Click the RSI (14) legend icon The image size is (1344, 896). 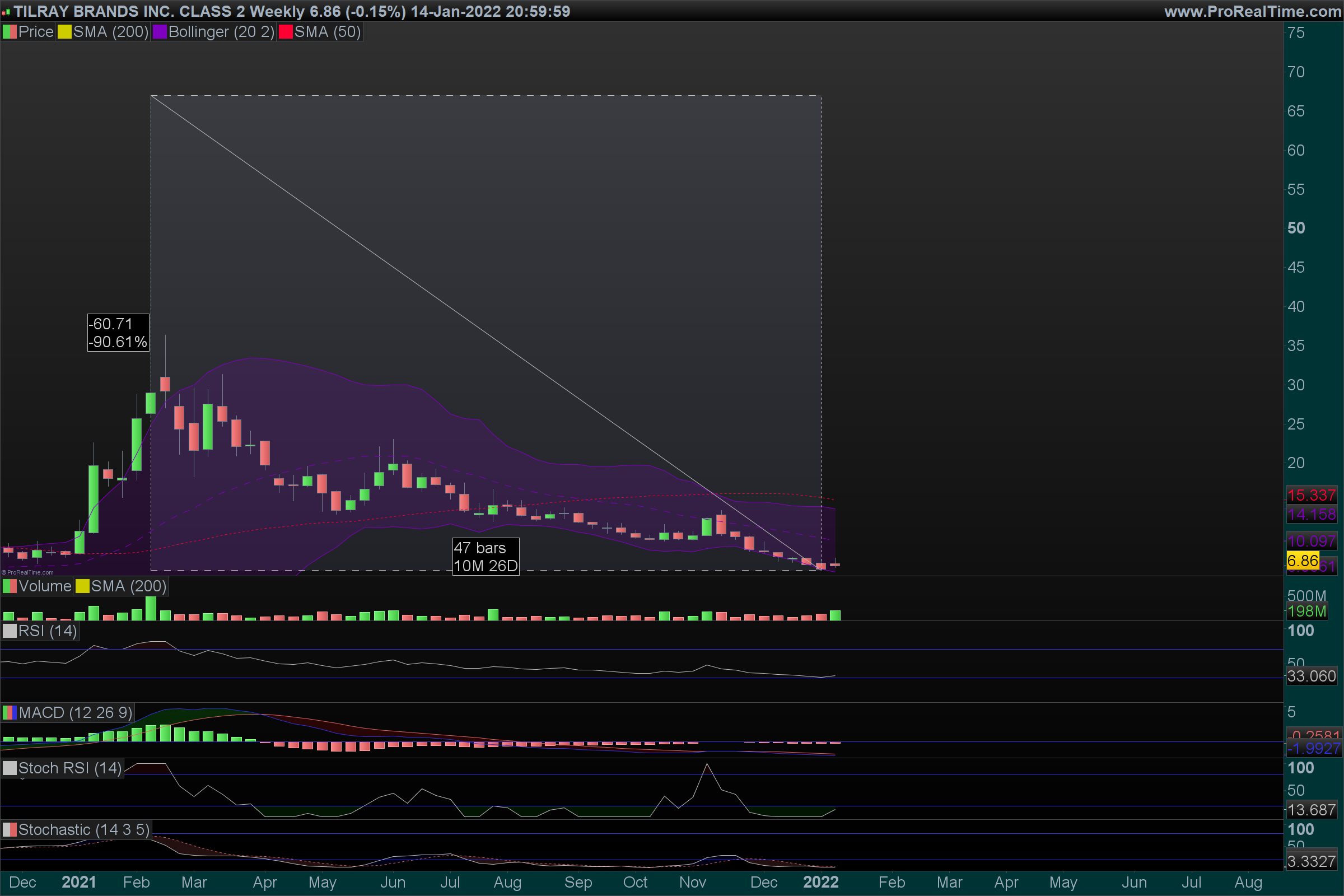click(x=10, y=631)
